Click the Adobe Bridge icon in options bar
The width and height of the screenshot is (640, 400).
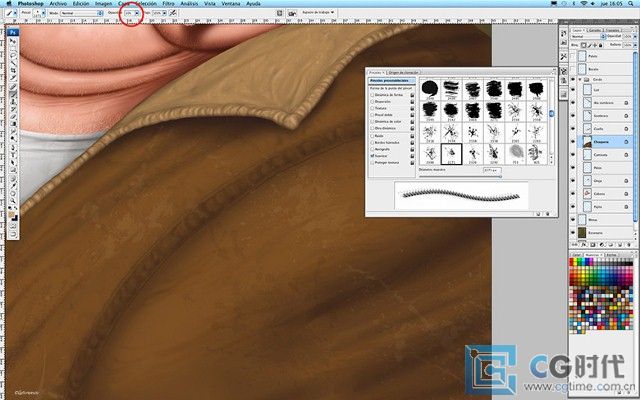click(x=292, y=13)
